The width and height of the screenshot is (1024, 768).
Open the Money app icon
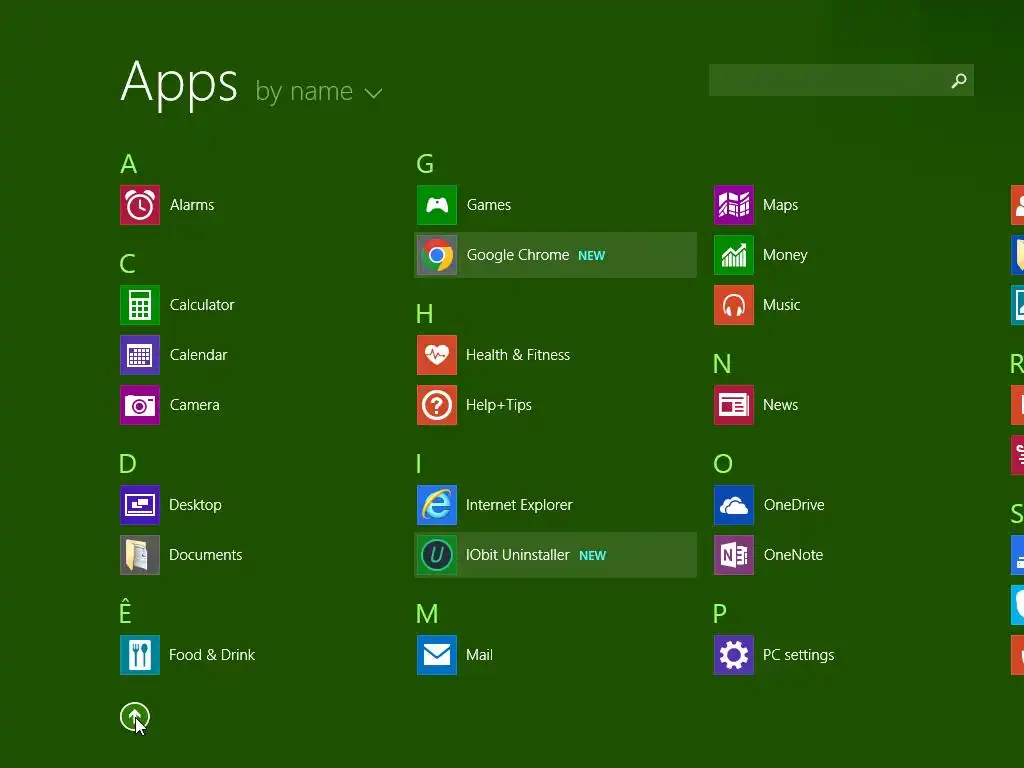[734, 255]
